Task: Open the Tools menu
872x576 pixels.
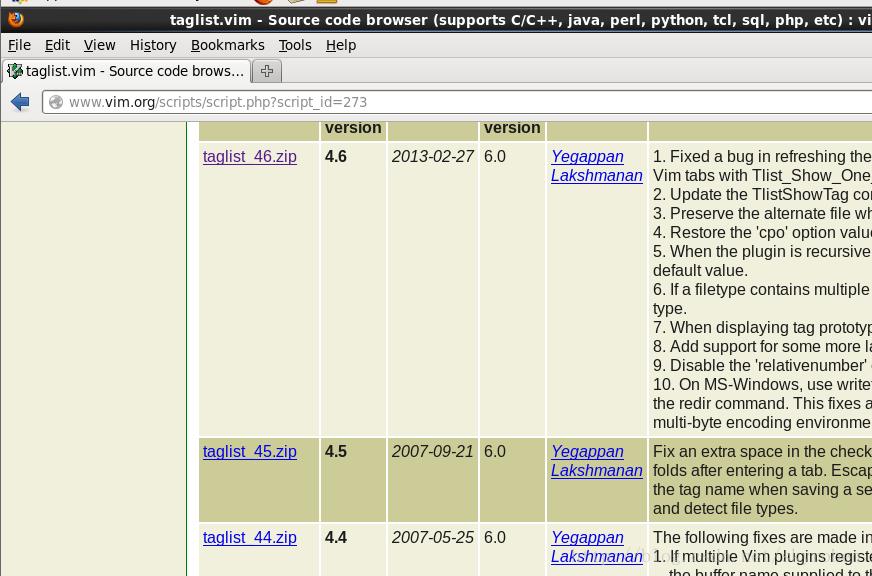Action: [295, 45]
